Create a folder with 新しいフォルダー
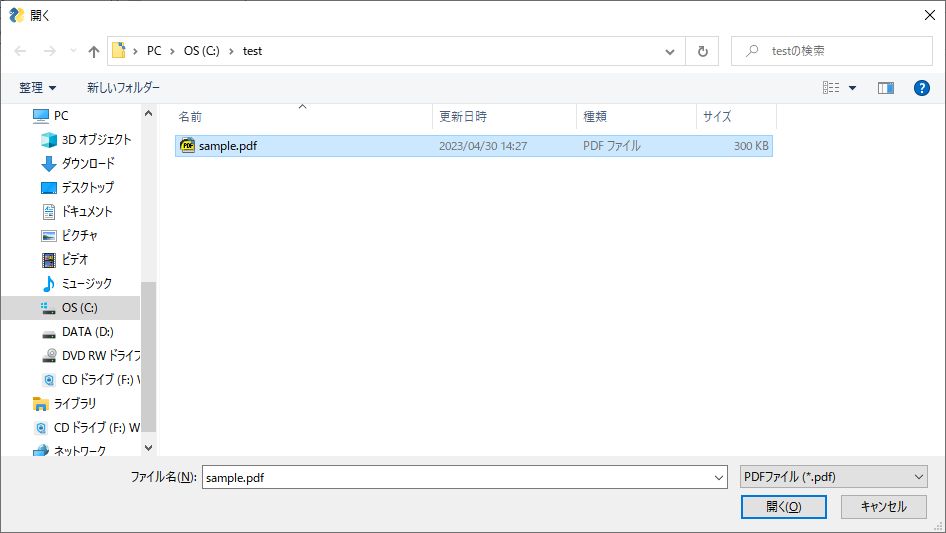Image resolution: width=946 pixels, height=533 pixels. 123,88
